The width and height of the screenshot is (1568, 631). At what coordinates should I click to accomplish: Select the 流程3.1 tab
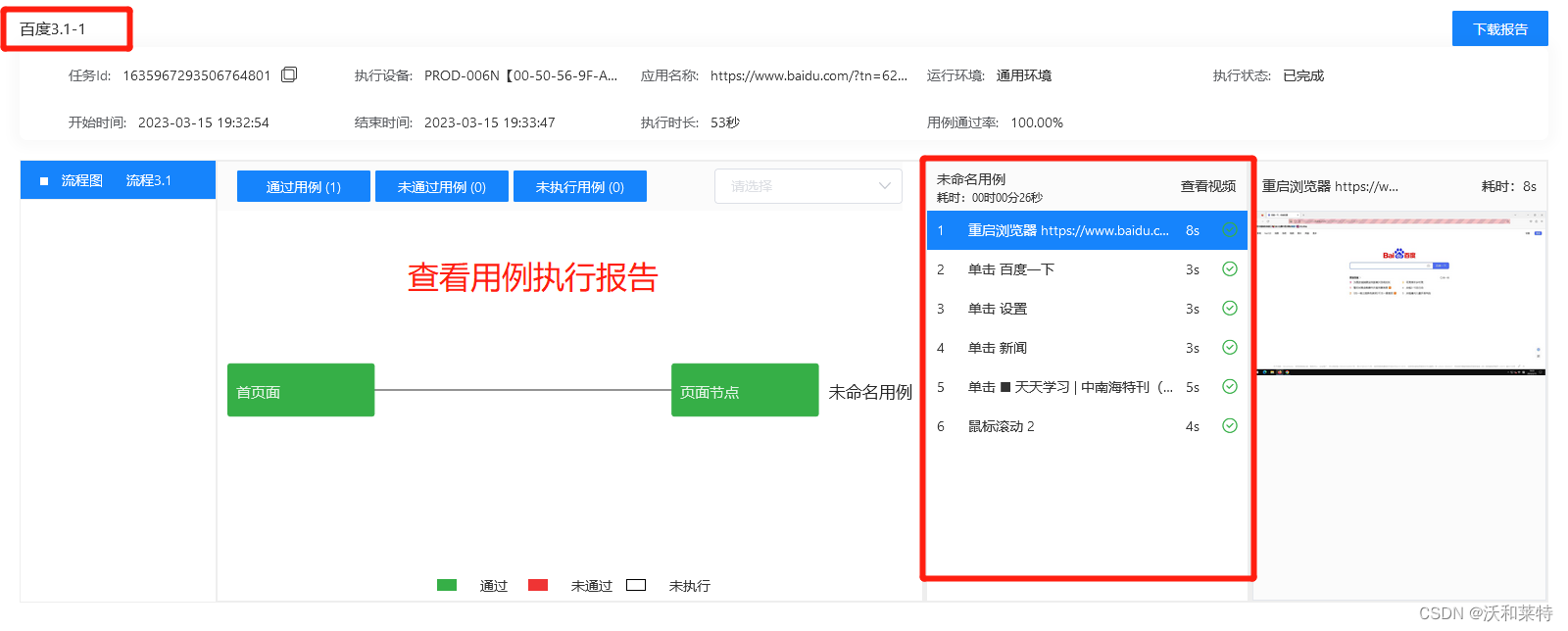coord(149,180)
